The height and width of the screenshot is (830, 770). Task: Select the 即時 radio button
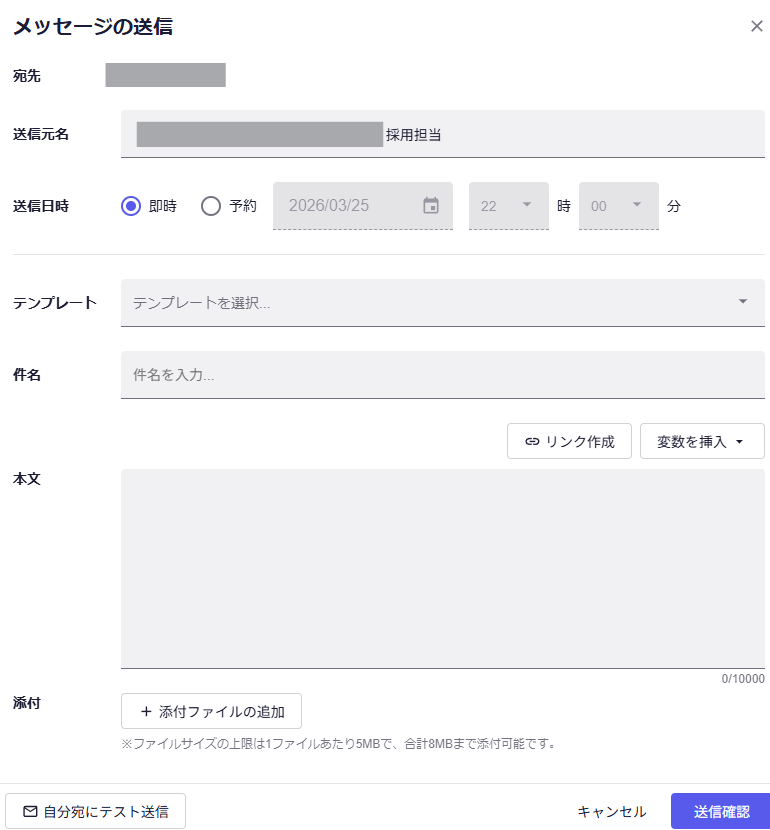[x=131, y=206]
